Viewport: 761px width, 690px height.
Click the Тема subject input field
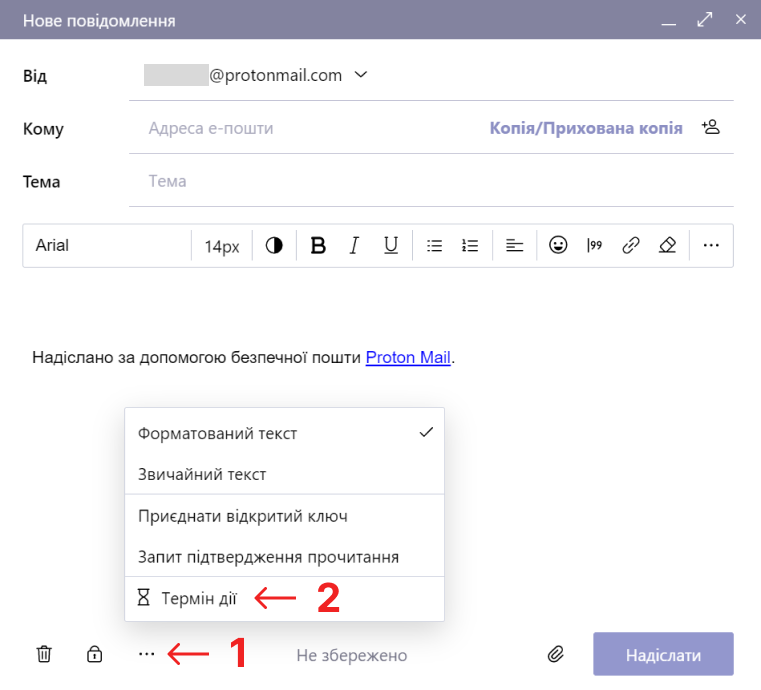(430, 181)
